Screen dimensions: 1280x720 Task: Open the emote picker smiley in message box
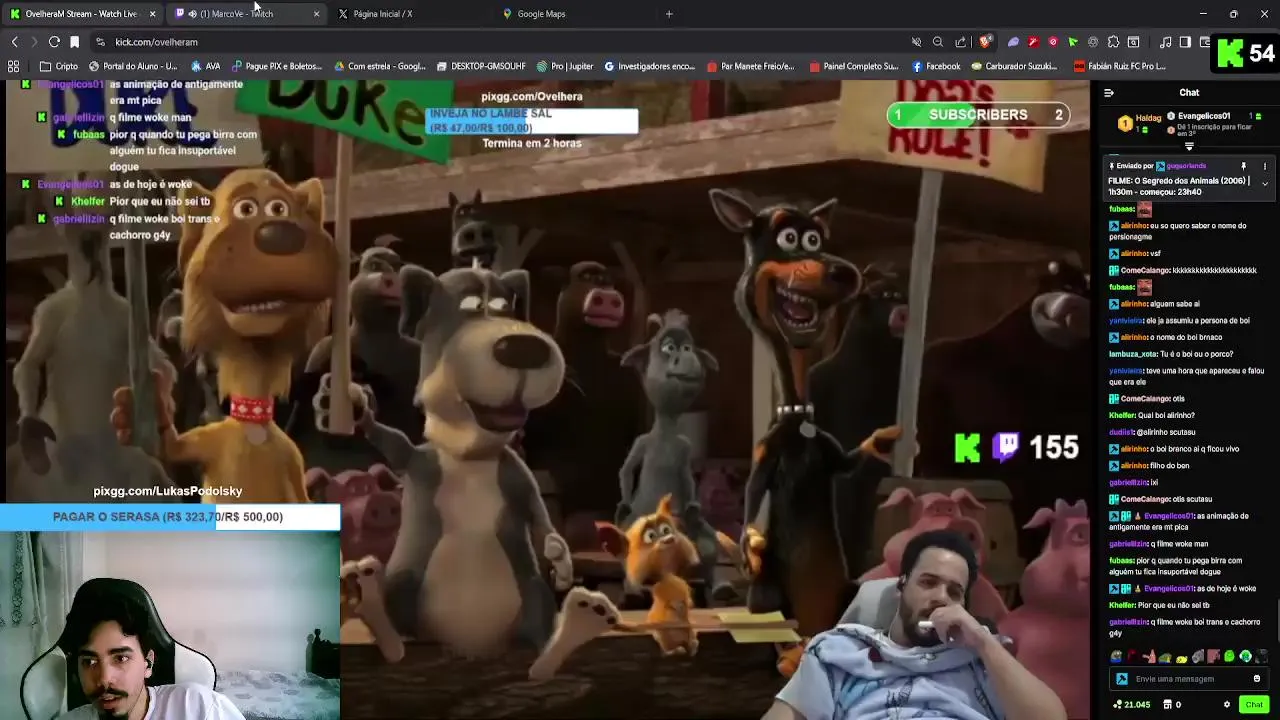(1257, 679)
